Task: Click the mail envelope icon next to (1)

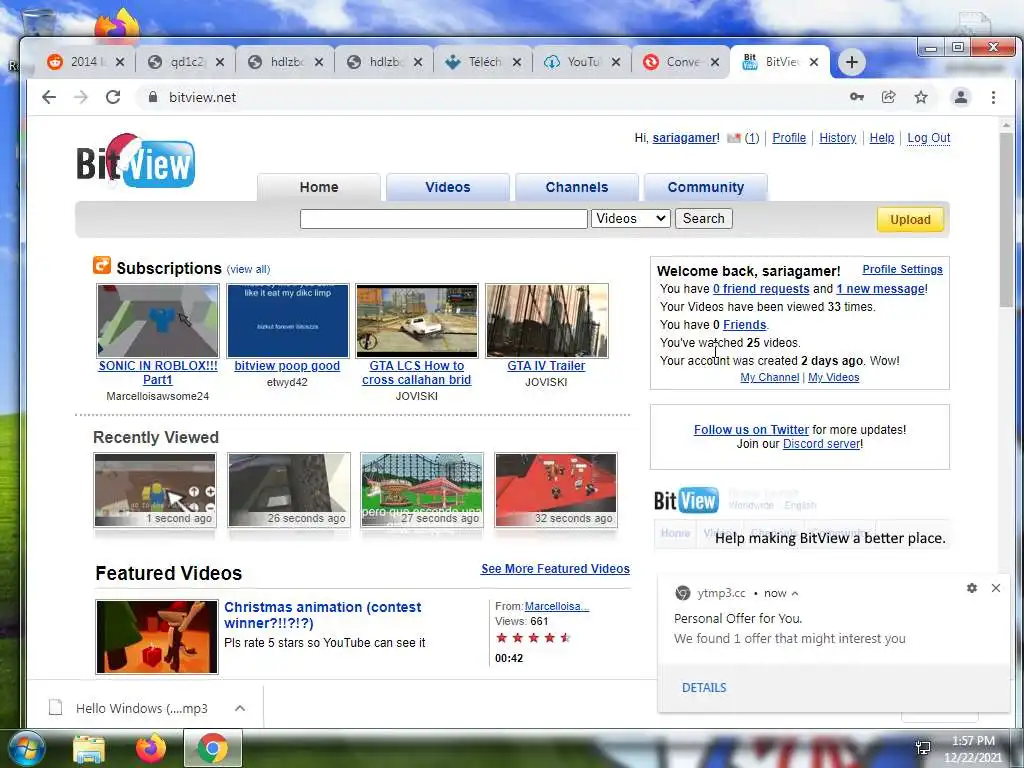Action: click(733, 138)
